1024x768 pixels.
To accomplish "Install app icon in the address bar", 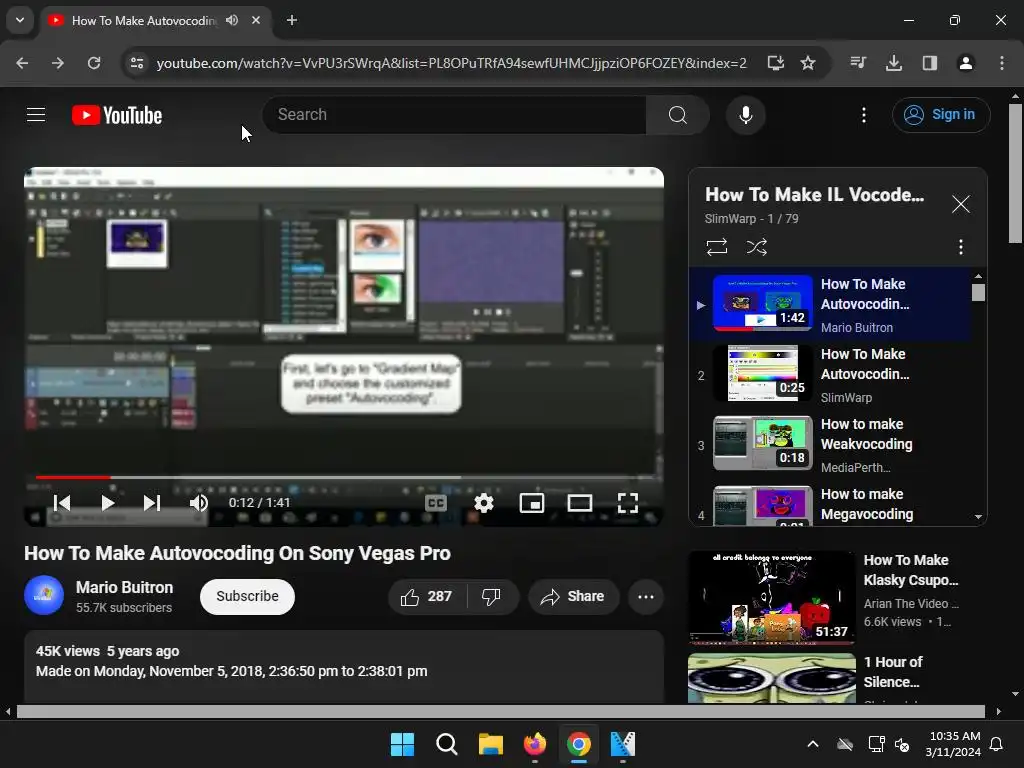I will point(775,63).
